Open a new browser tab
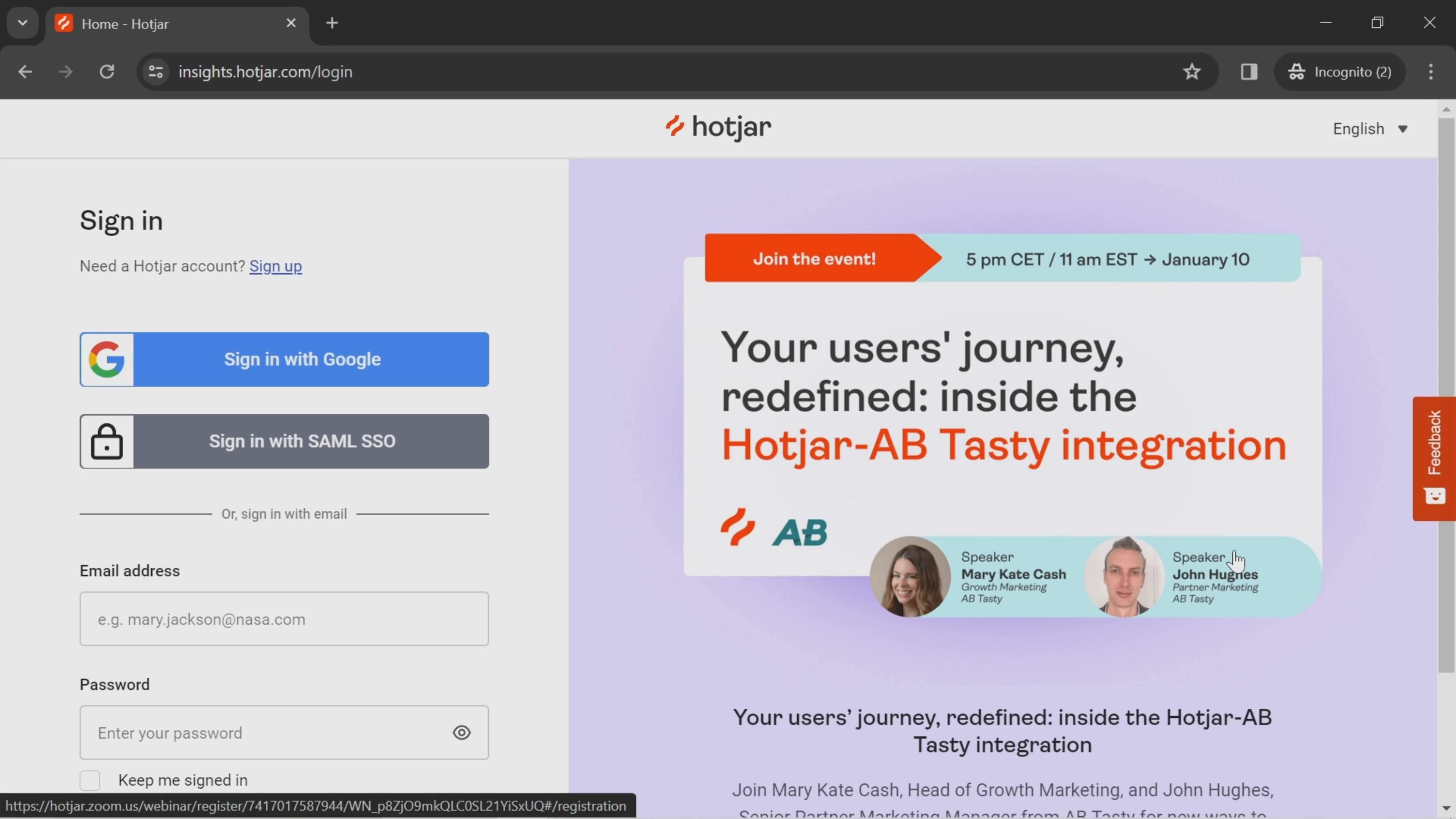 [x=332, y=23]
